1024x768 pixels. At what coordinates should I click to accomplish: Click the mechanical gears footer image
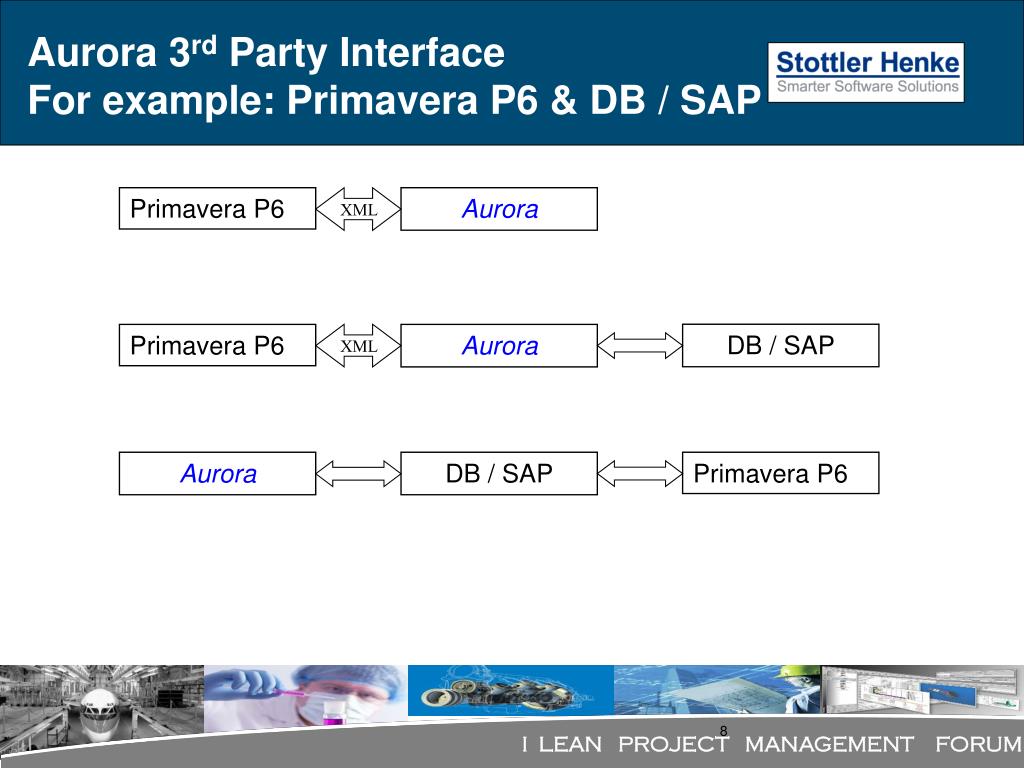[x=511, y=691]
